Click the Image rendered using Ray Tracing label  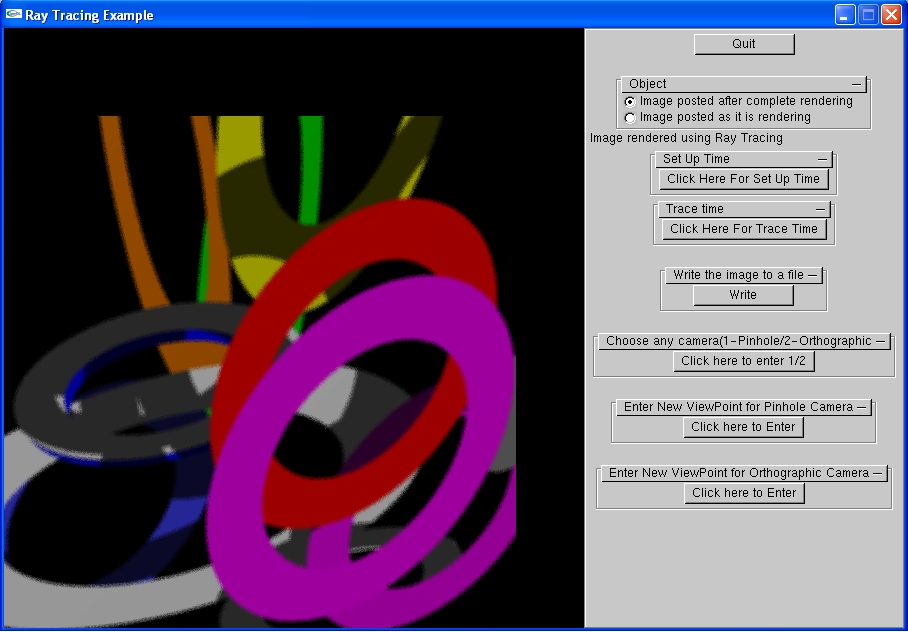coord(686,138)
